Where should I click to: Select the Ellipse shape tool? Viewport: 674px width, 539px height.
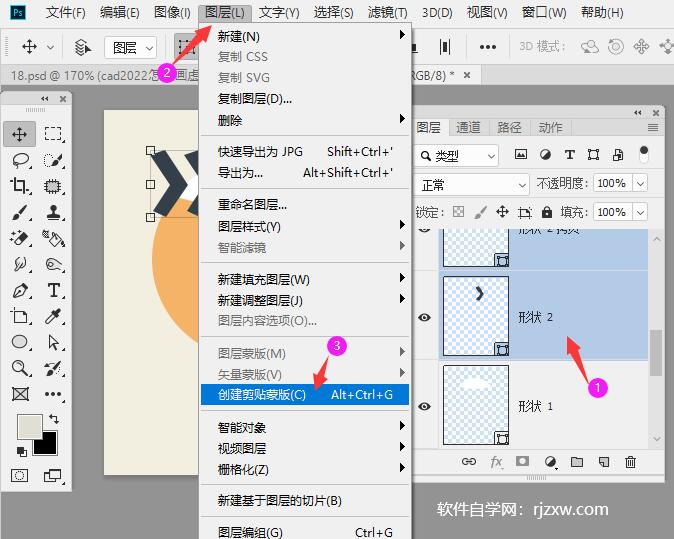(x=19, y=342)
